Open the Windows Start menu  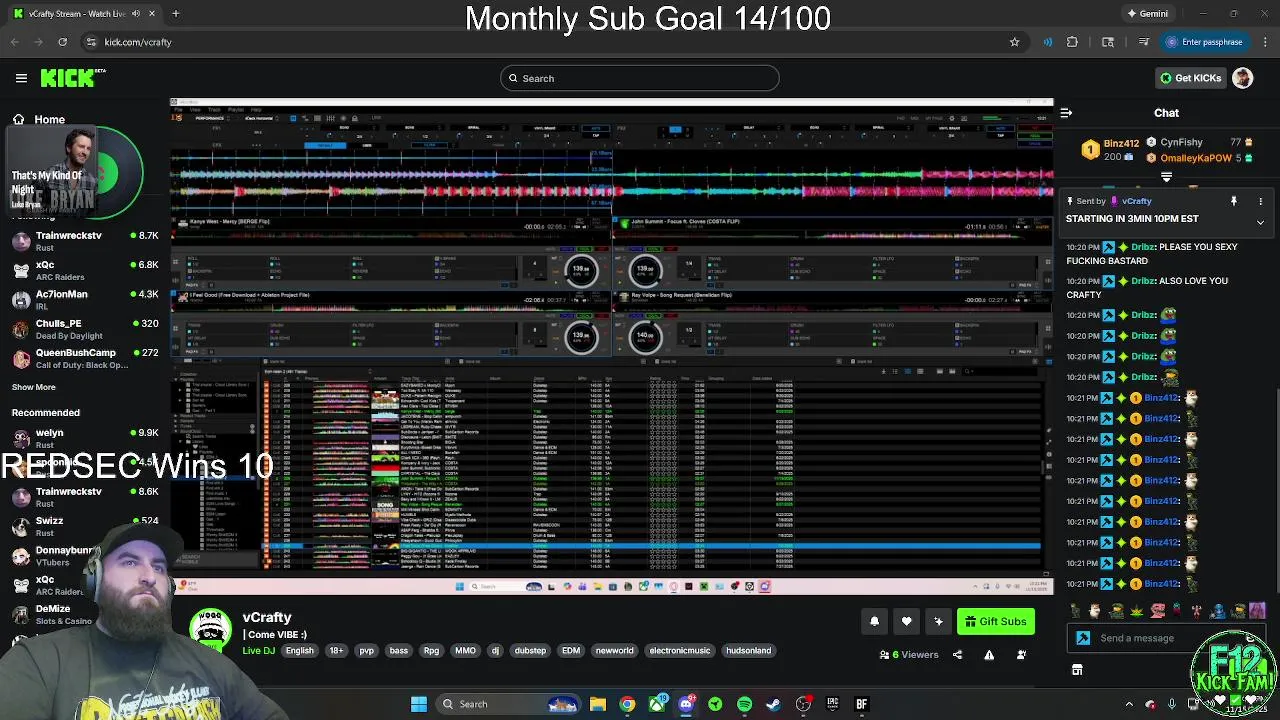pyautogui.click(x=419, y=704)
